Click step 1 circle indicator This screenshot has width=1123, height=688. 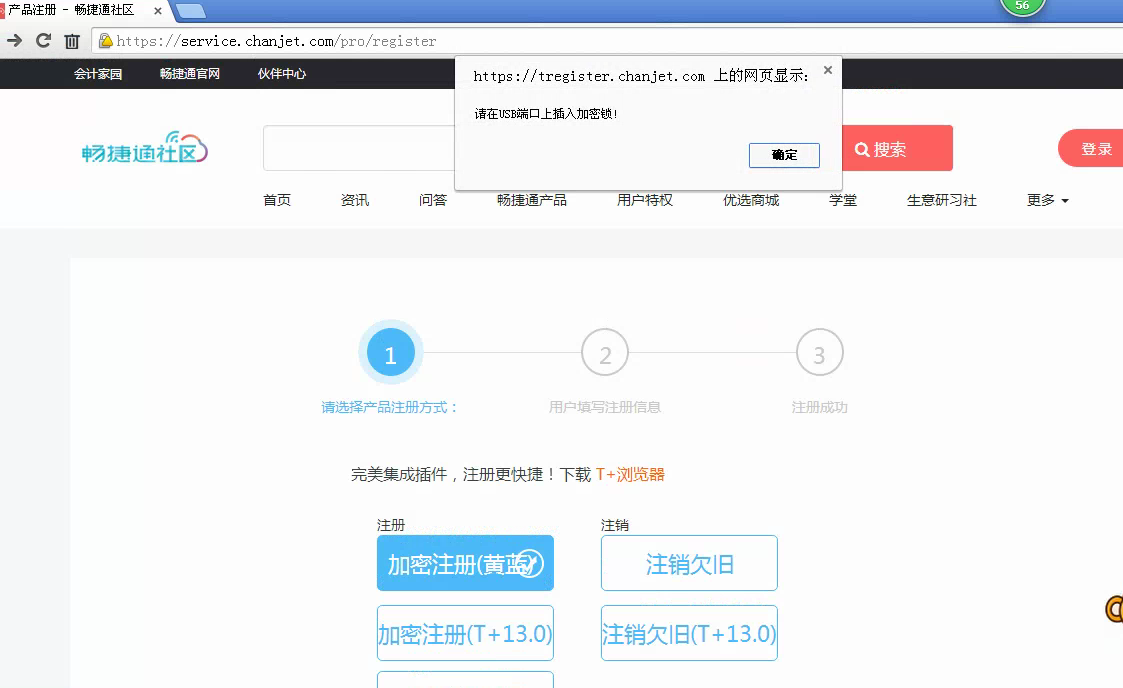[390, 353]
